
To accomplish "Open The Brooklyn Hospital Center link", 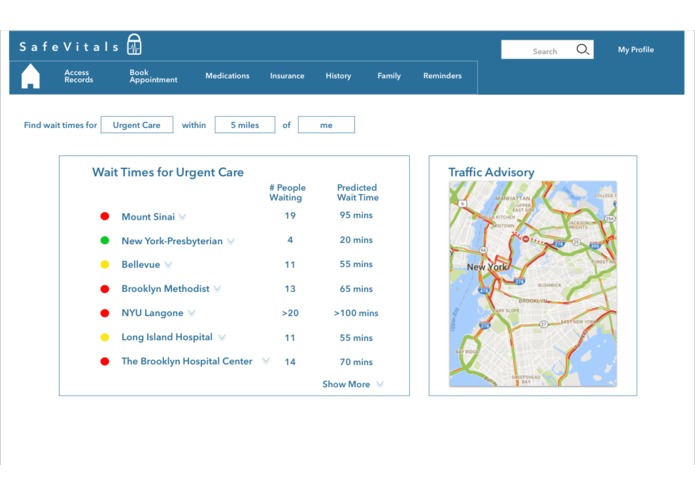I will click(x=187, y=361).
